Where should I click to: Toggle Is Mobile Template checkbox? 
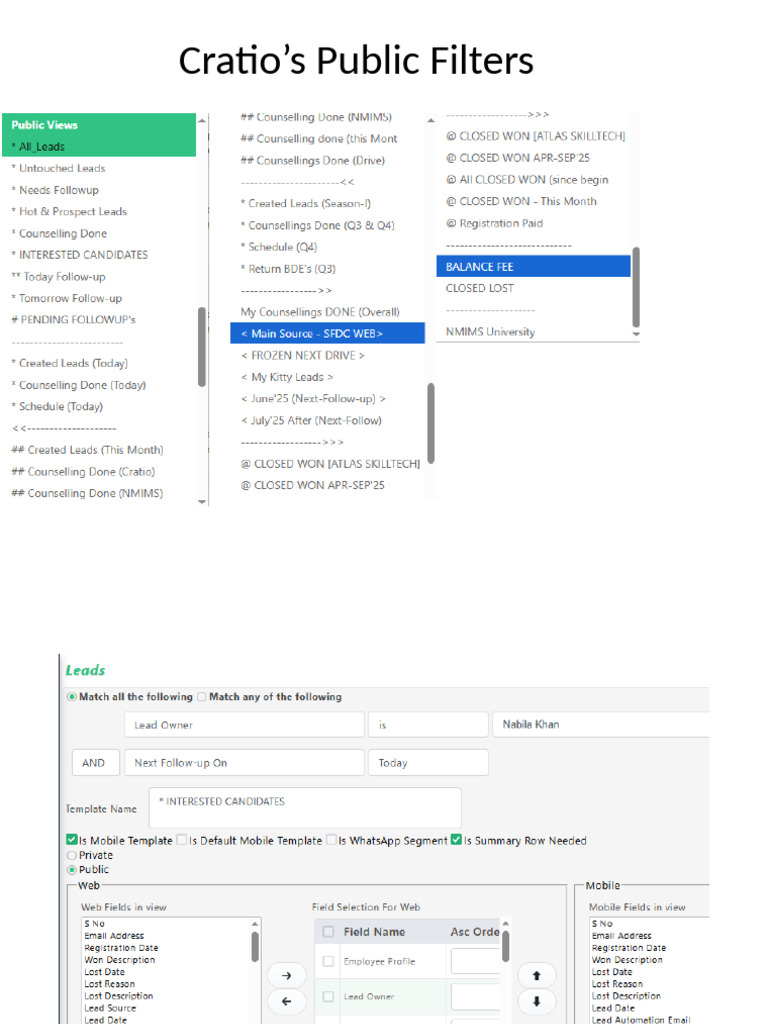[x=72, y=840]
